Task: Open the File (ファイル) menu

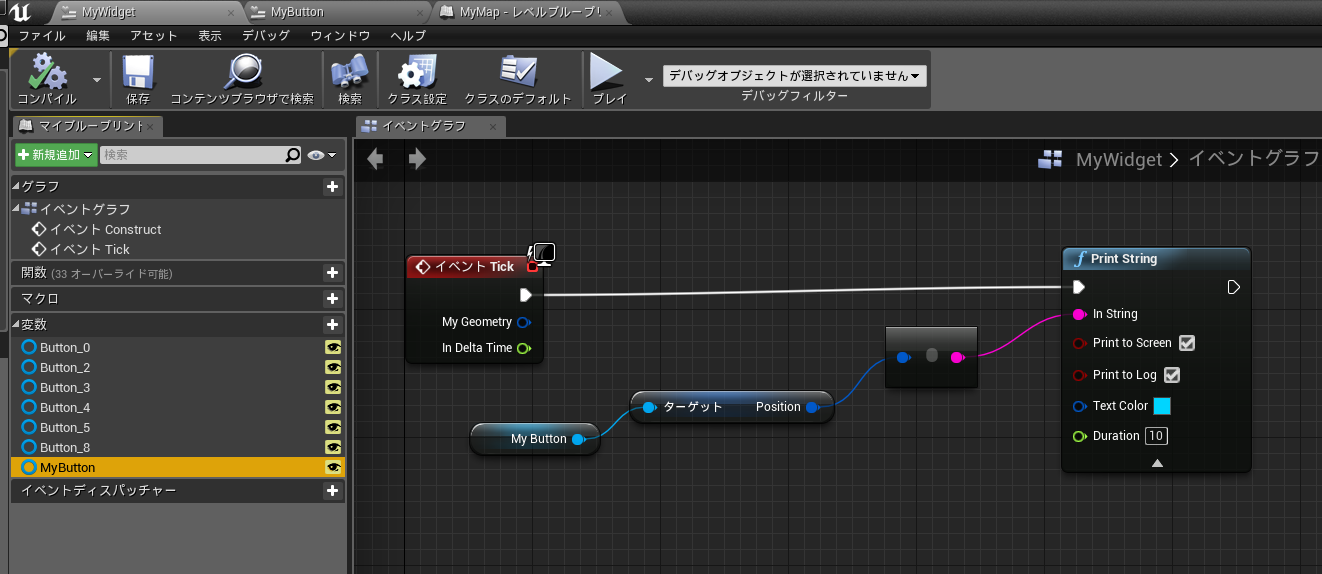Action: [x=42, y=35]
